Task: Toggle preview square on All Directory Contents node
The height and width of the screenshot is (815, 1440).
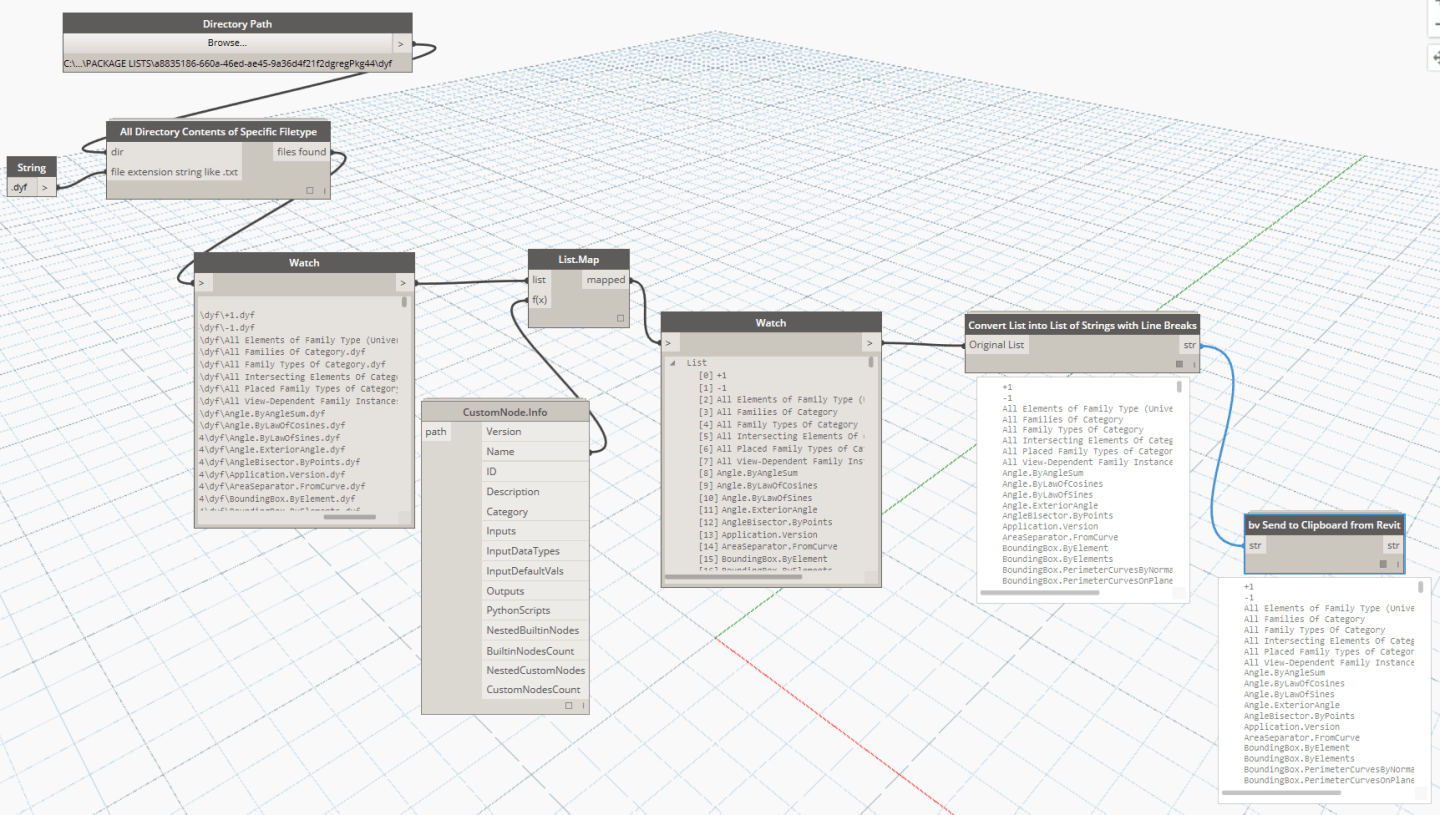Action: 310,190
